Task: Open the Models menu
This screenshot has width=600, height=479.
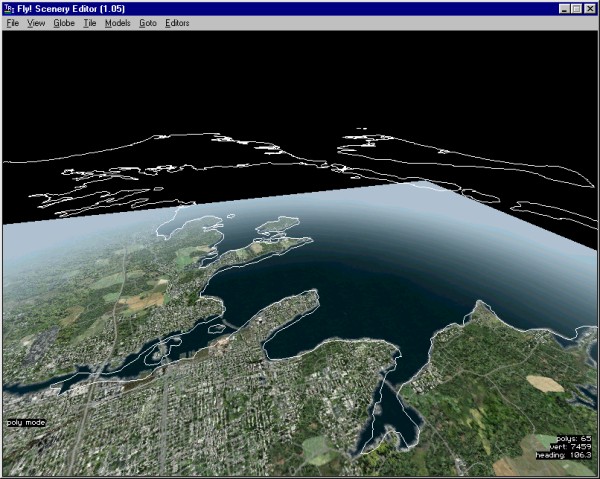Action: [117, 23]
